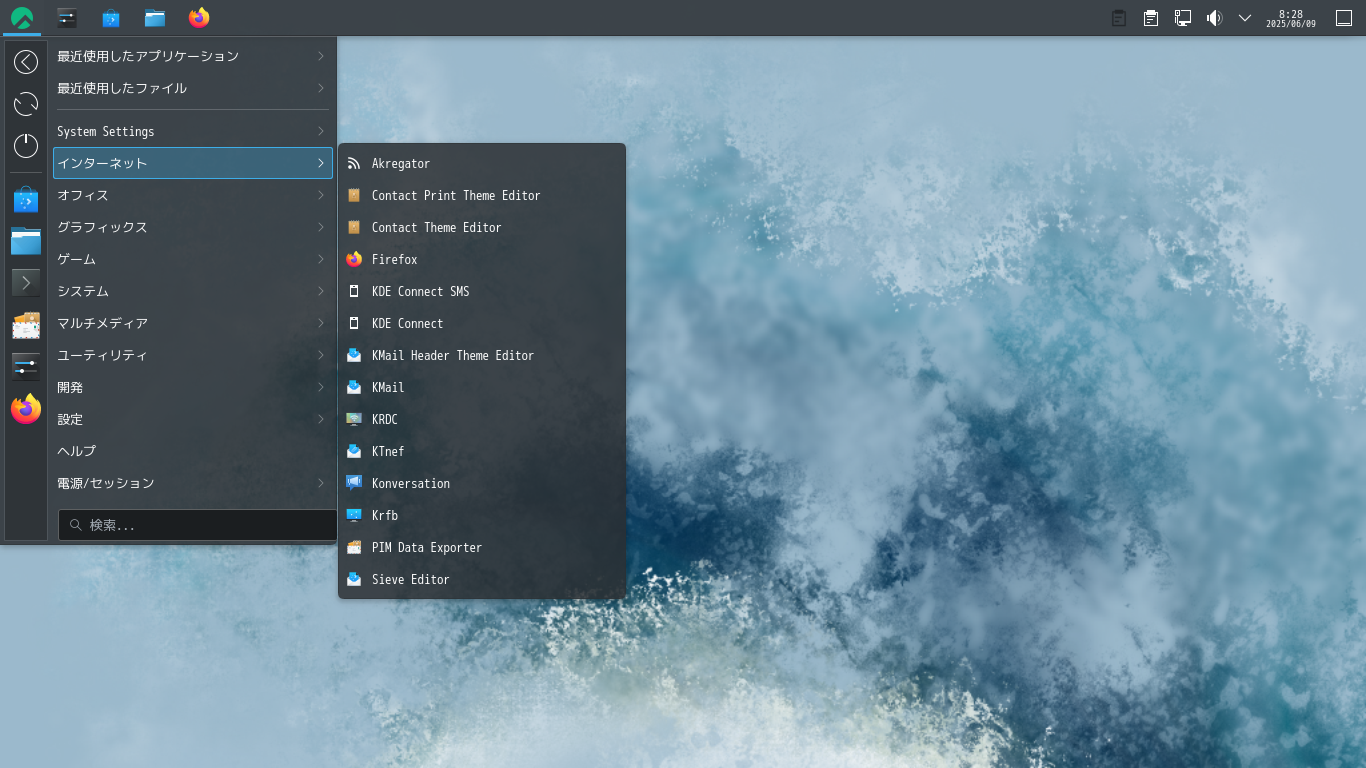Viewport: 1366px width, 768px height.
Task: Open the 設定 menu category
Action: point(193,419)
